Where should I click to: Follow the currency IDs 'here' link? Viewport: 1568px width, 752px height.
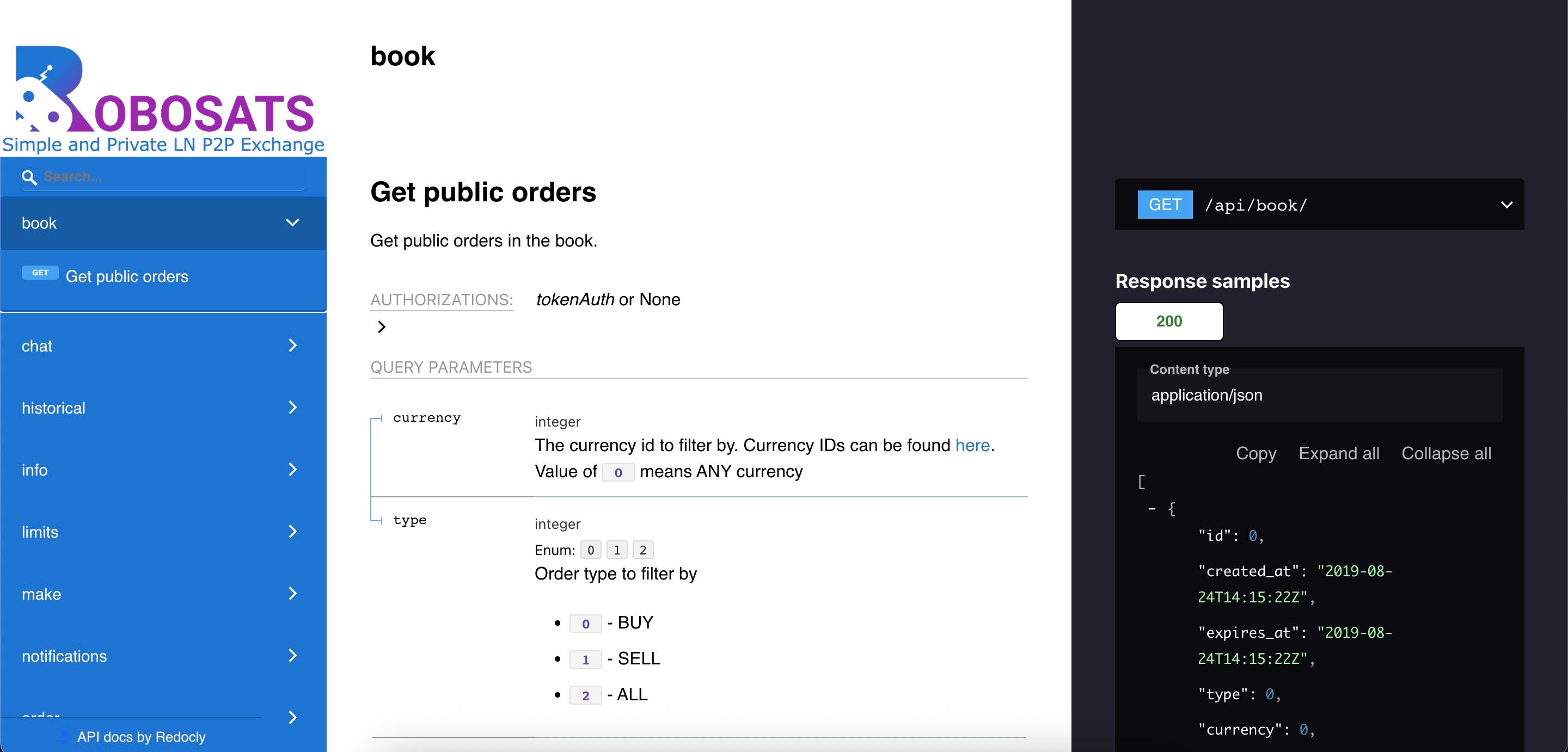pos(972,445)
